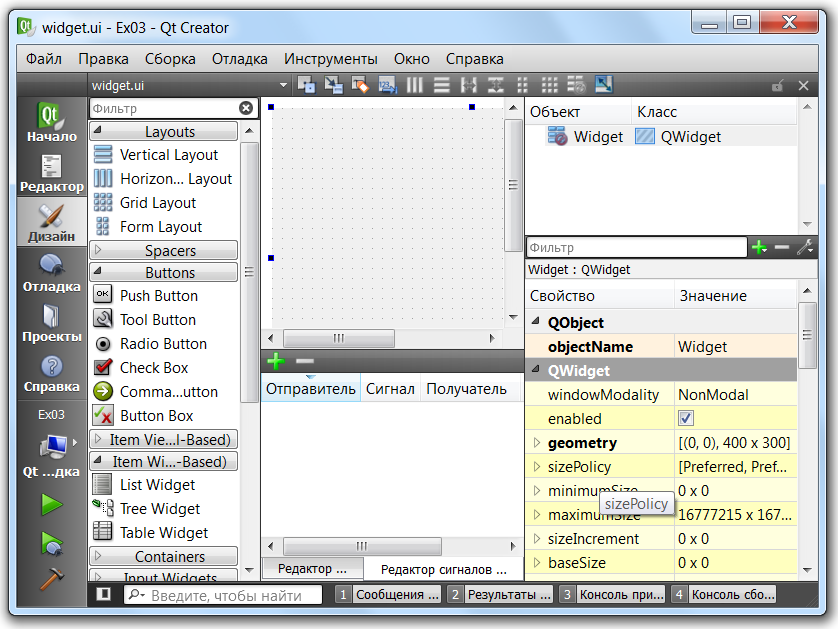Apply grid layout from toolbar
The width and height of the screenshot is (838, 629).
click(x=549, y=86)
